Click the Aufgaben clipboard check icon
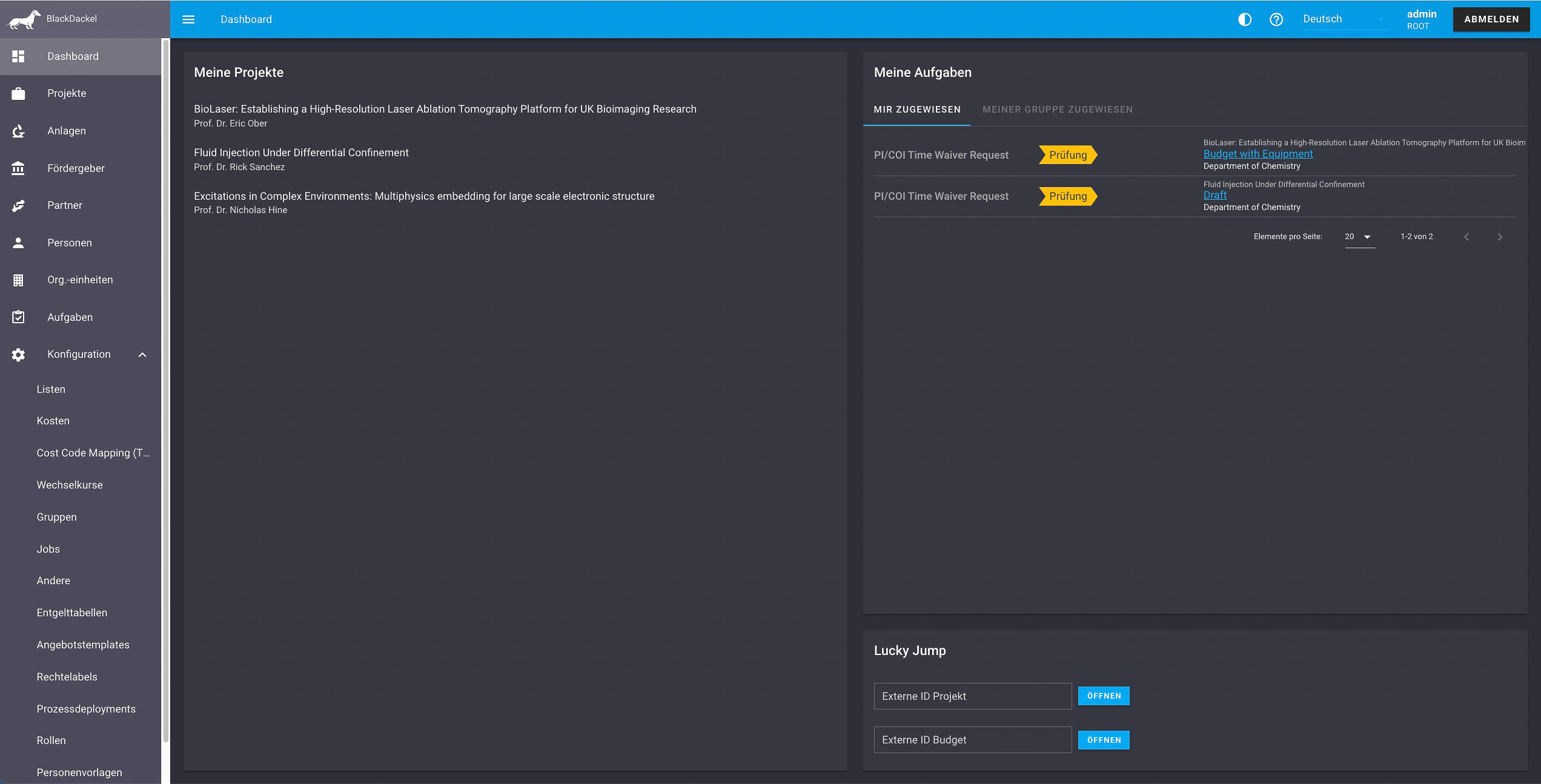Screen dimensions: 1541x784 [18, 317]
